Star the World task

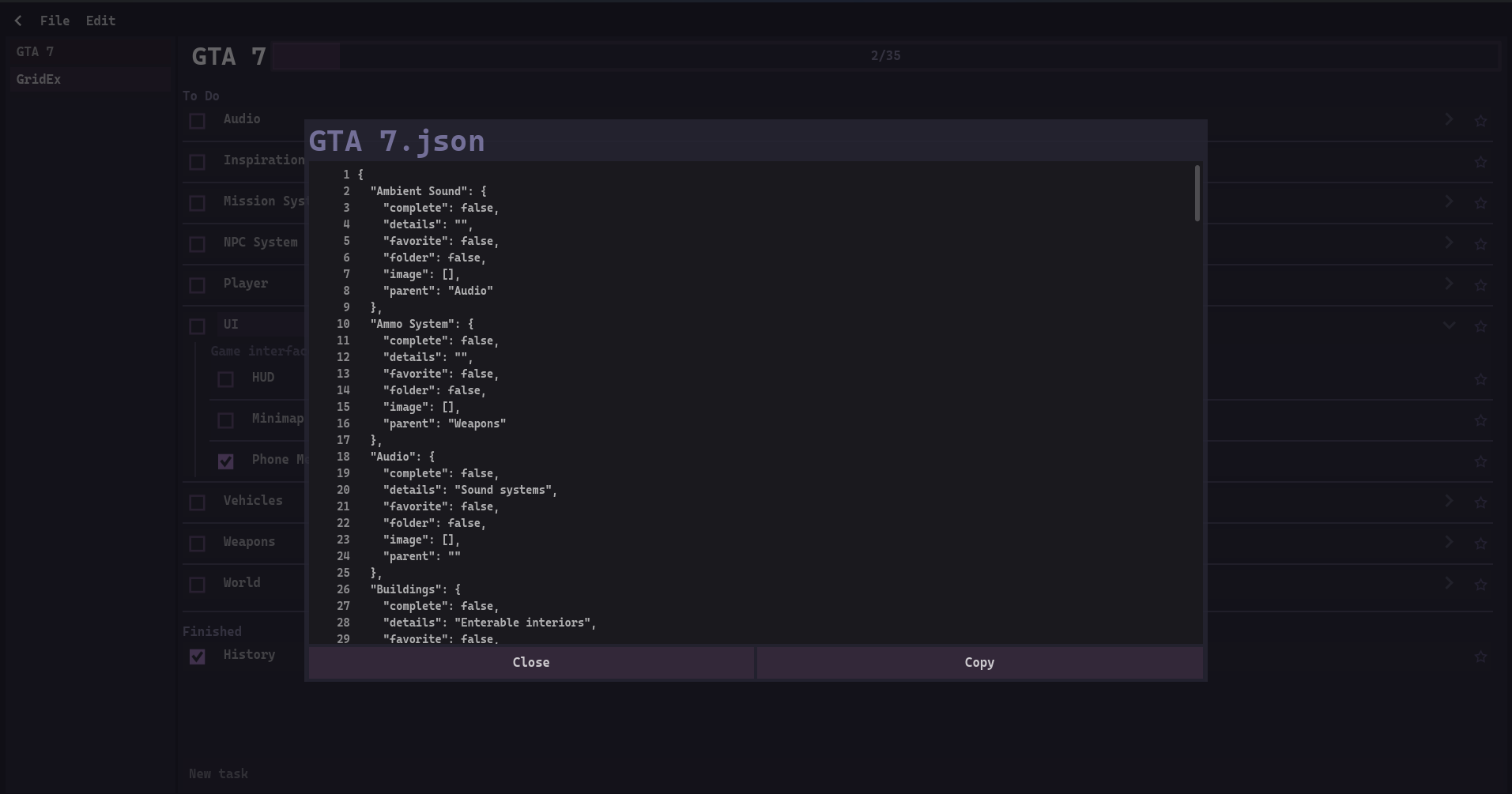pyautogui.click(x=1480, y=585)
